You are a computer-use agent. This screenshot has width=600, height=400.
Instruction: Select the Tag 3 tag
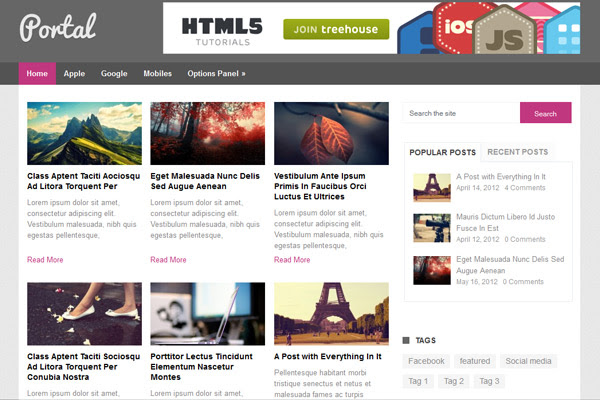click(489, 381)
